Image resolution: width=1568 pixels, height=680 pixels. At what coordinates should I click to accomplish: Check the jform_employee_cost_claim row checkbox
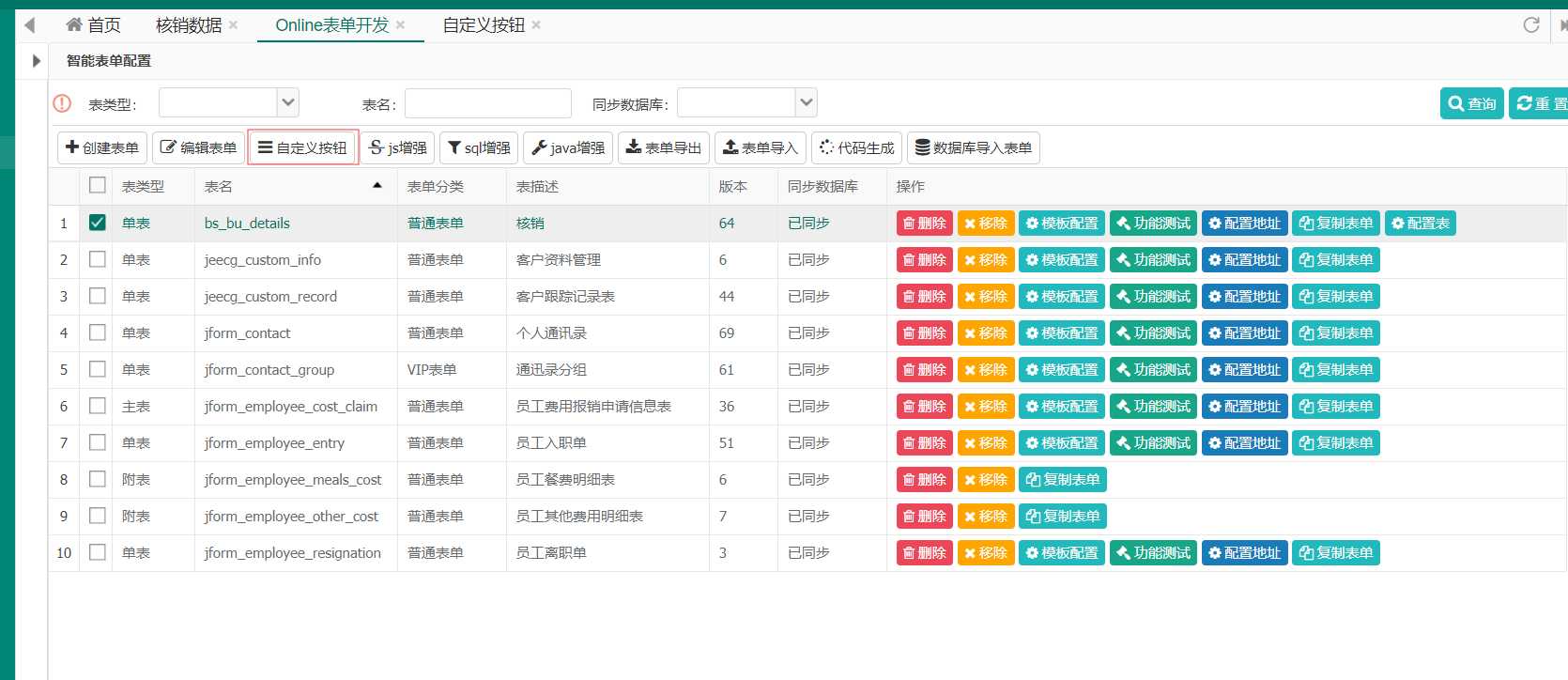(97, 406)
